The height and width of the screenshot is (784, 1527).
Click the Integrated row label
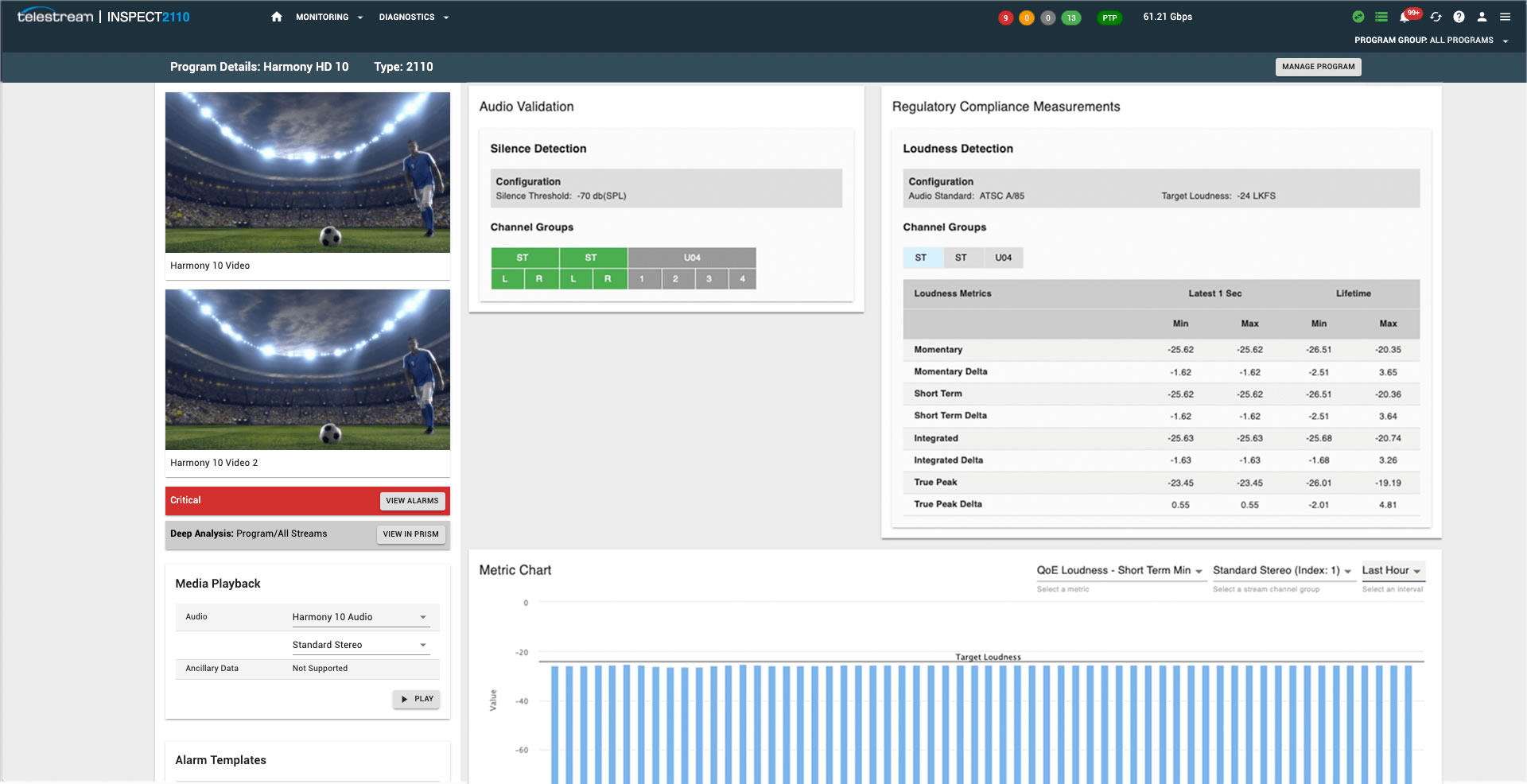tap(936, 438)
